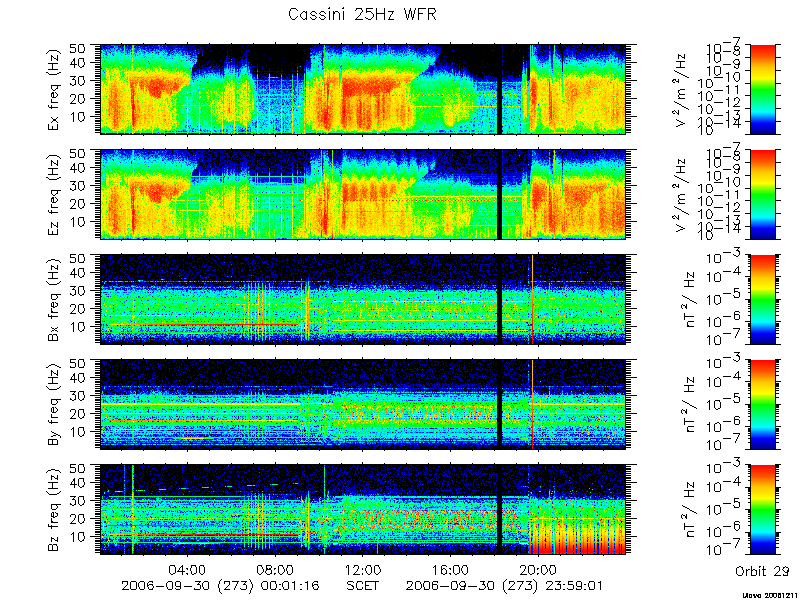The image size is (800, 600).
Task: Click the "08:00" time axis label
Action: (x=276, y=570)
